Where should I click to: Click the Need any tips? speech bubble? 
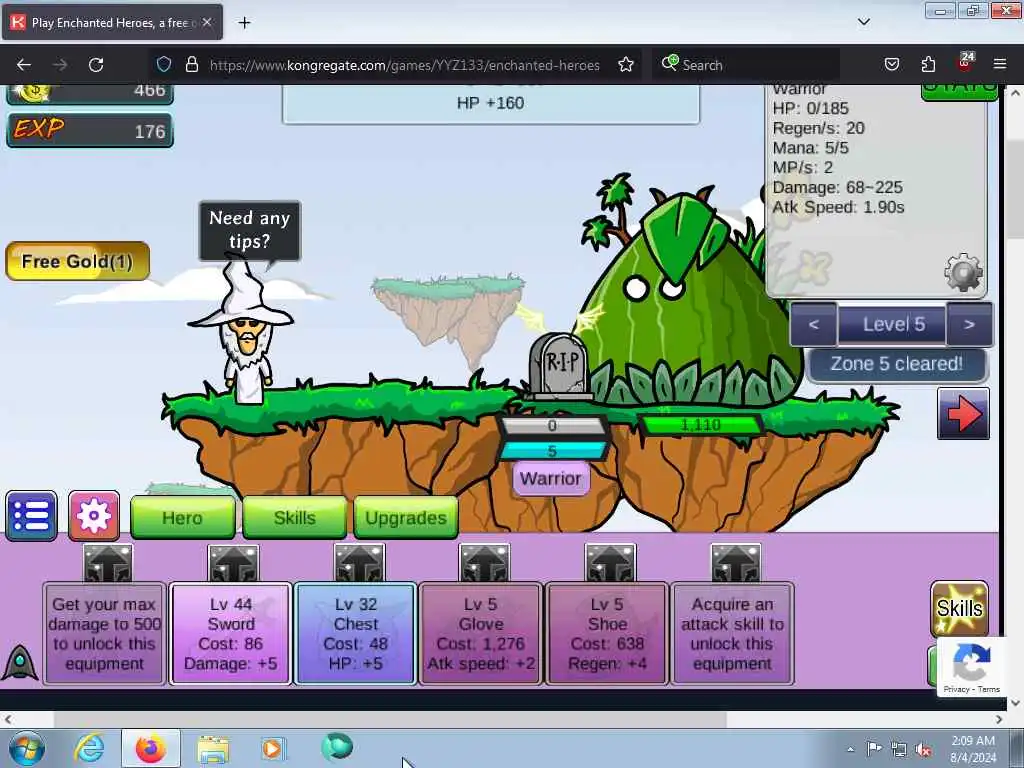[249, 230]
